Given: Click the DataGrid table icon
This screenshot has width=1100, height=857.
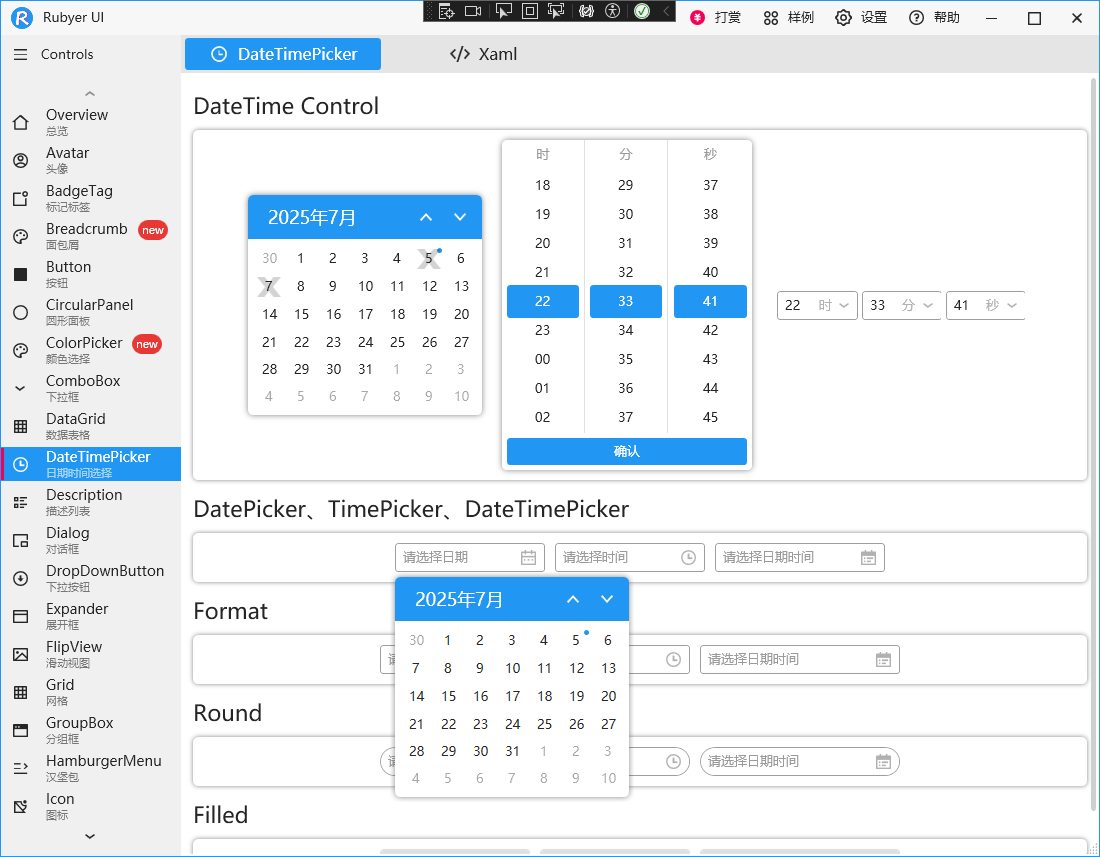Looking at the screenshot, I should [21, 426].
